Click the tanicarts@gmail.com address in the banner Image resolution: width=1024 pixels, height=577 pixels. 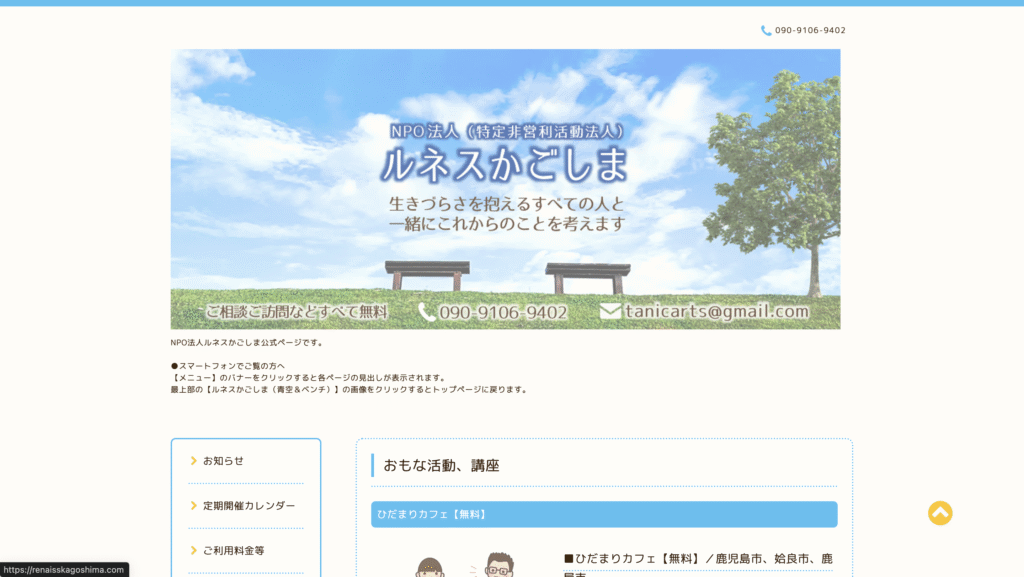point(717,312)
